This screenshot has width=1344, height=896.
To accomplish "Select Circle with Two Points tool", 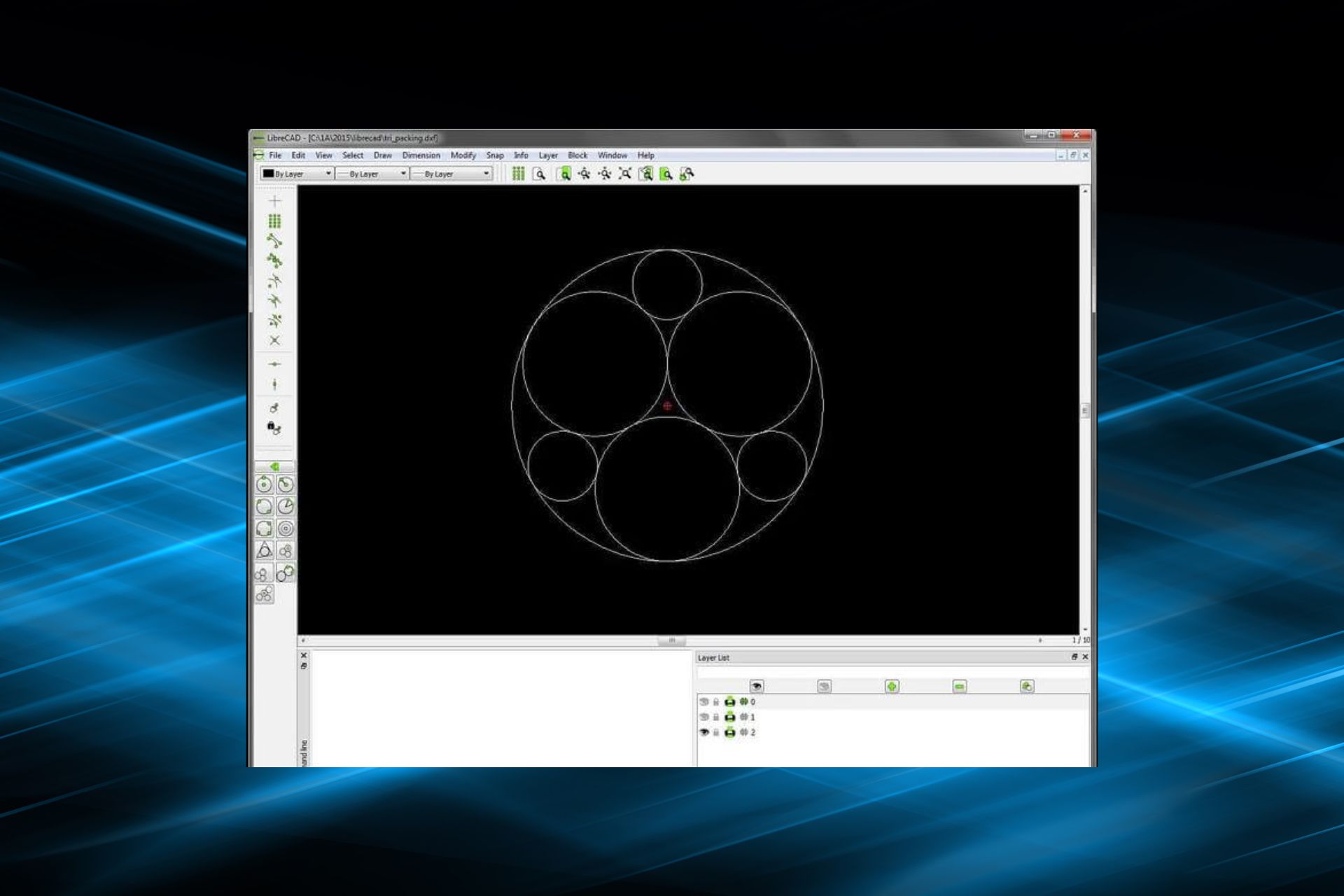I will click(x=264, y=506).
